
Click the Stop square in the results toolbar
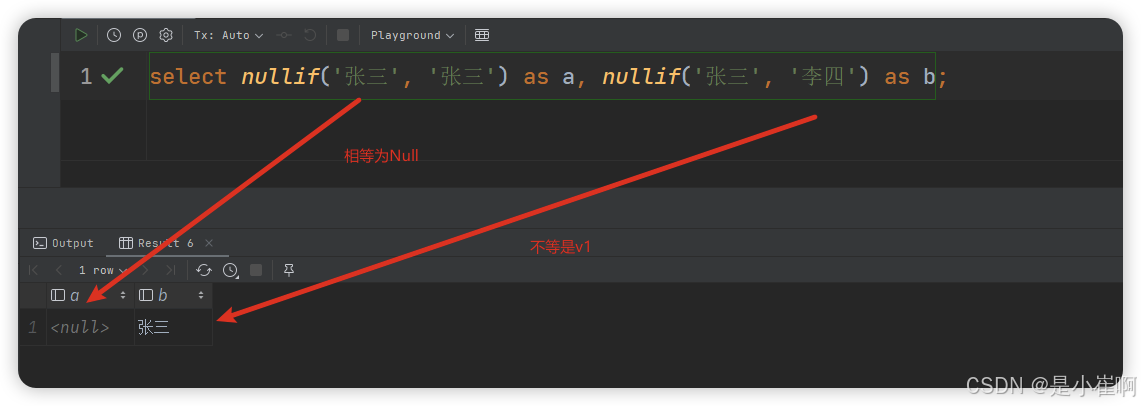click(256, 270)
